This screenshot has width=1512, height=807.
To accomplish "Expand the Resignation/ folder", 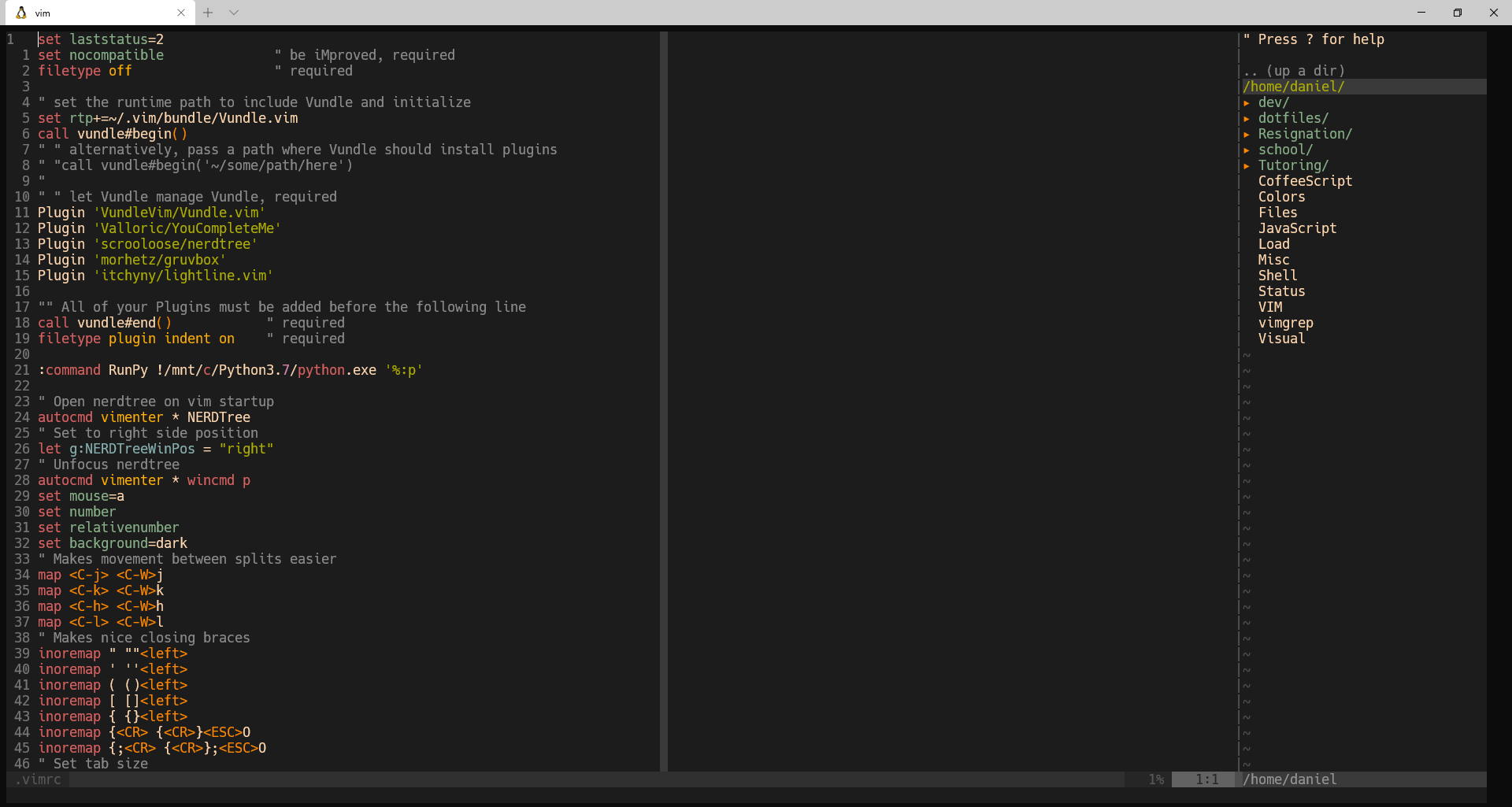I will point(1304,134).
